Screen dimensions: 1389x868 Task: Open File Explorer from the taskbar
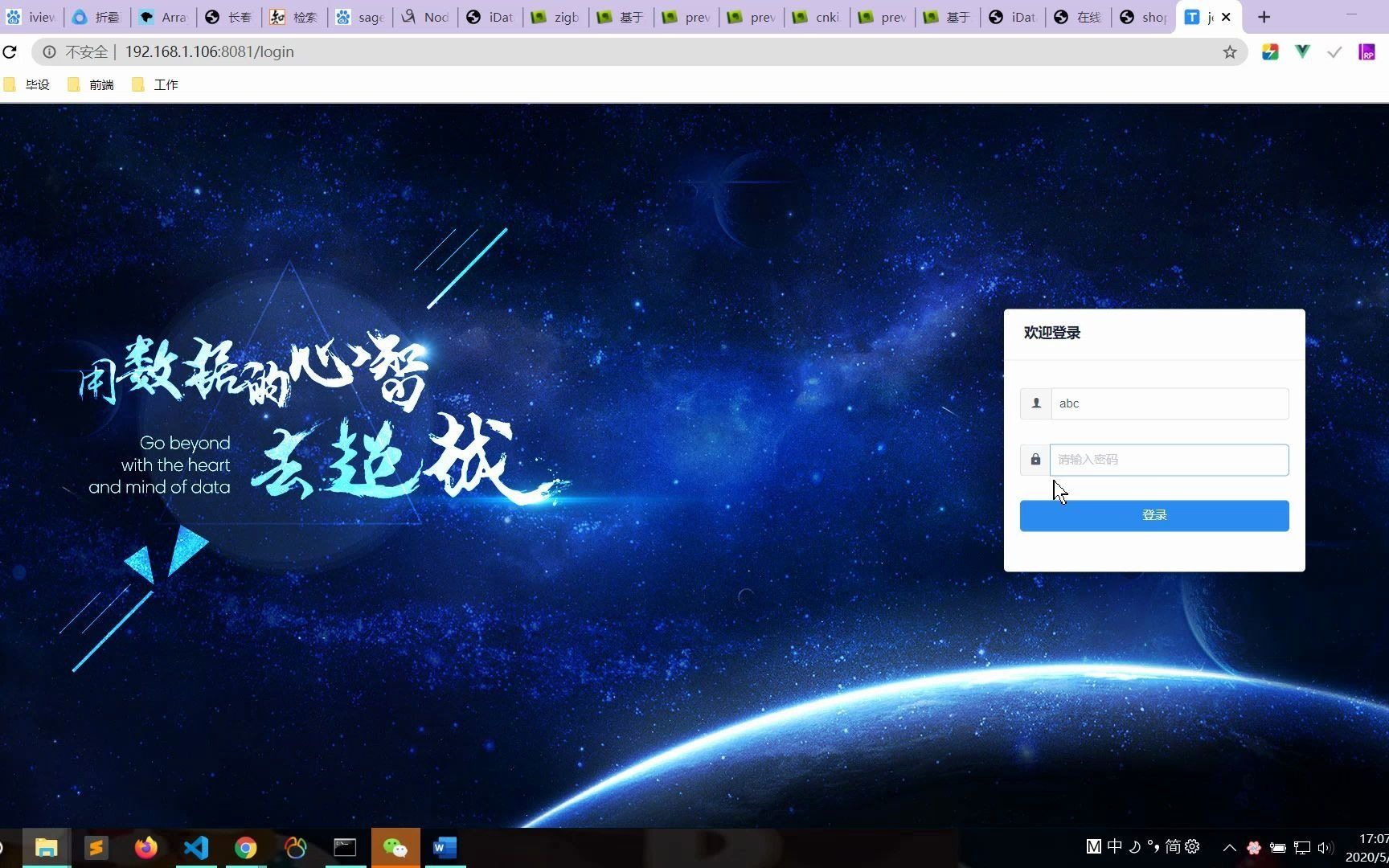46,847
